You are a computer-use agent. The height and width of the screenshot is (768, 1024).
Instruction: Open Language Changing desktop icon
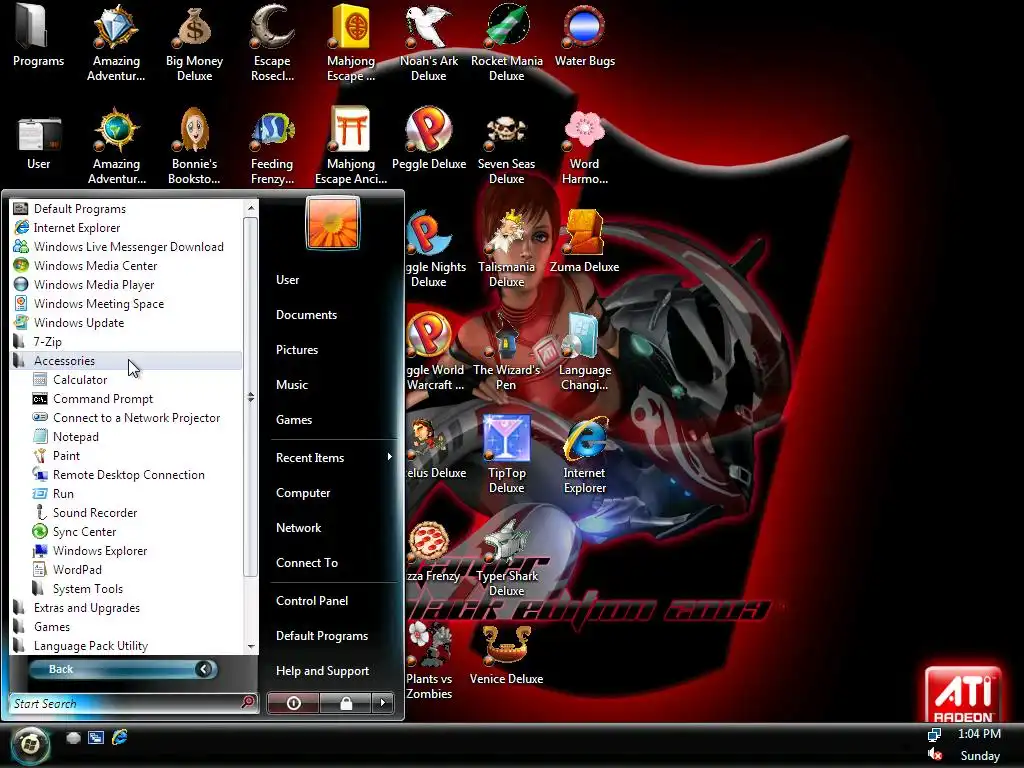click(584, 353)
